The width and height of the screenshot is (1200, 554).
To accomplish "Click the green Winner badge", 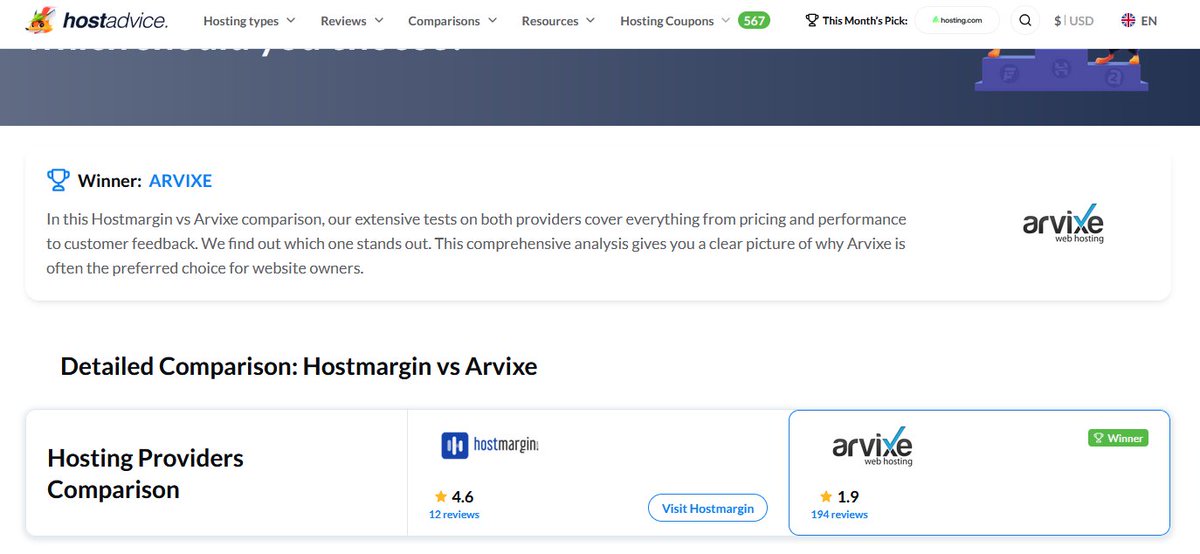I will tap(1118, 438).
